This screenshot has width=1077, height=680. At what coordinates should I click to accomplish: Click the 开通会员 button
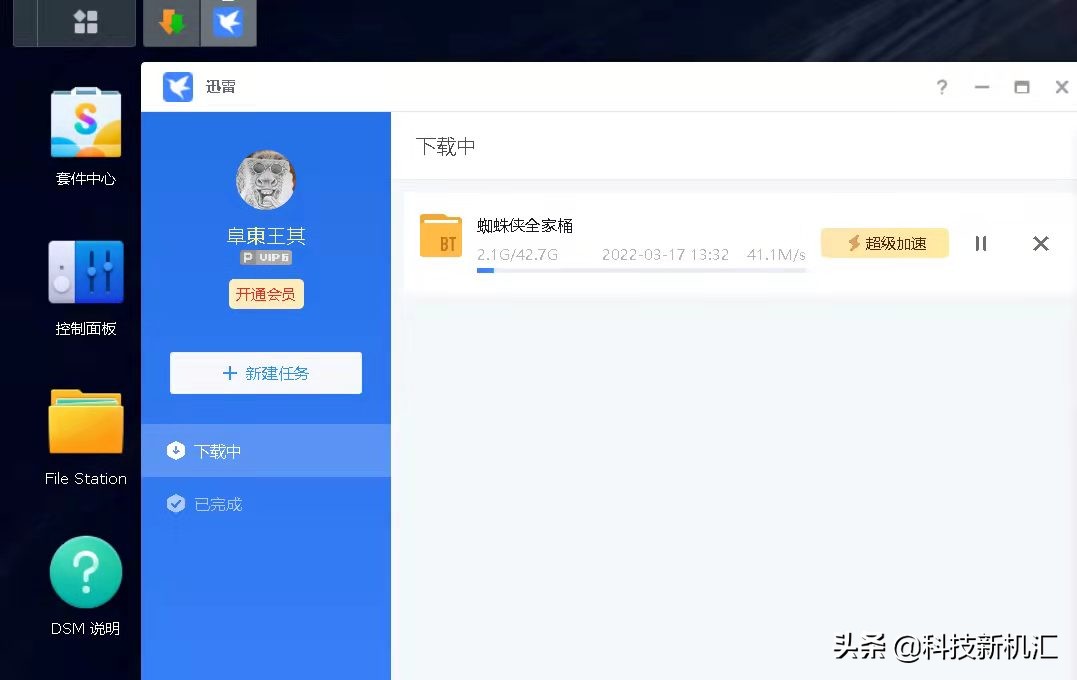click(265, 294)
